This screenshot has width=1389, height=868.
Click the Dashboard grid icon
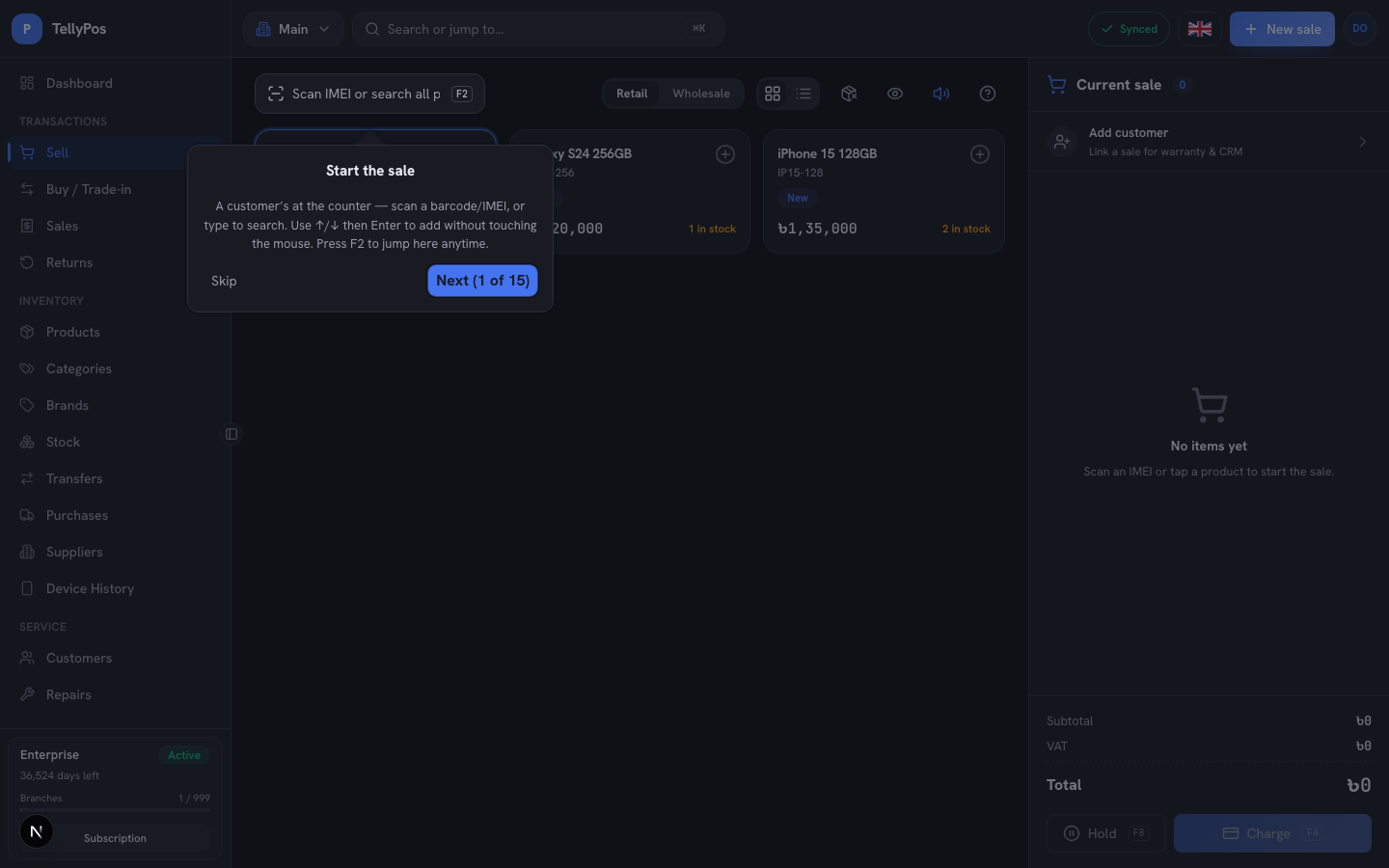click(x=27, y=83)
